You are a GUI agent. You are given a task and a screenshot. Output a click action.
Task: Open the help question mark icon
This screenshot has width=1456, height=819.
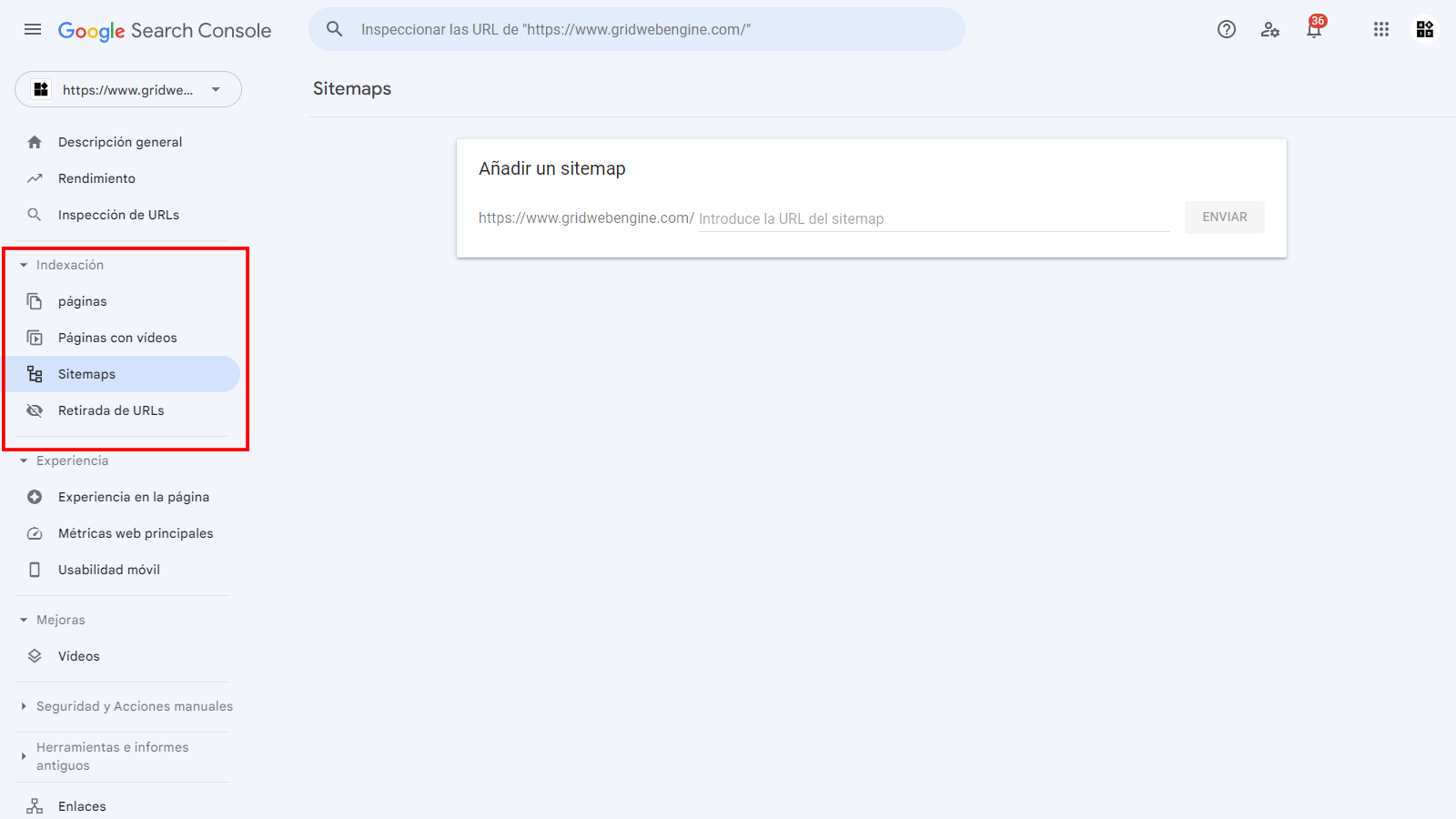[1227, 29]
